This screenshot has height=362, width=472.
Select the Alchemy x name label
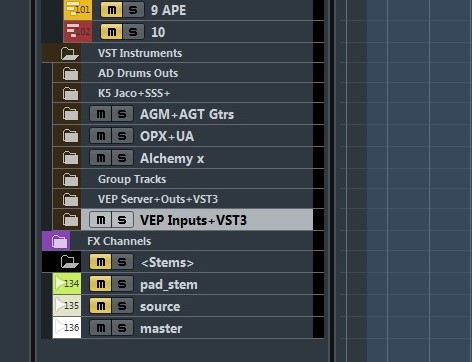[x=172, y=159]
